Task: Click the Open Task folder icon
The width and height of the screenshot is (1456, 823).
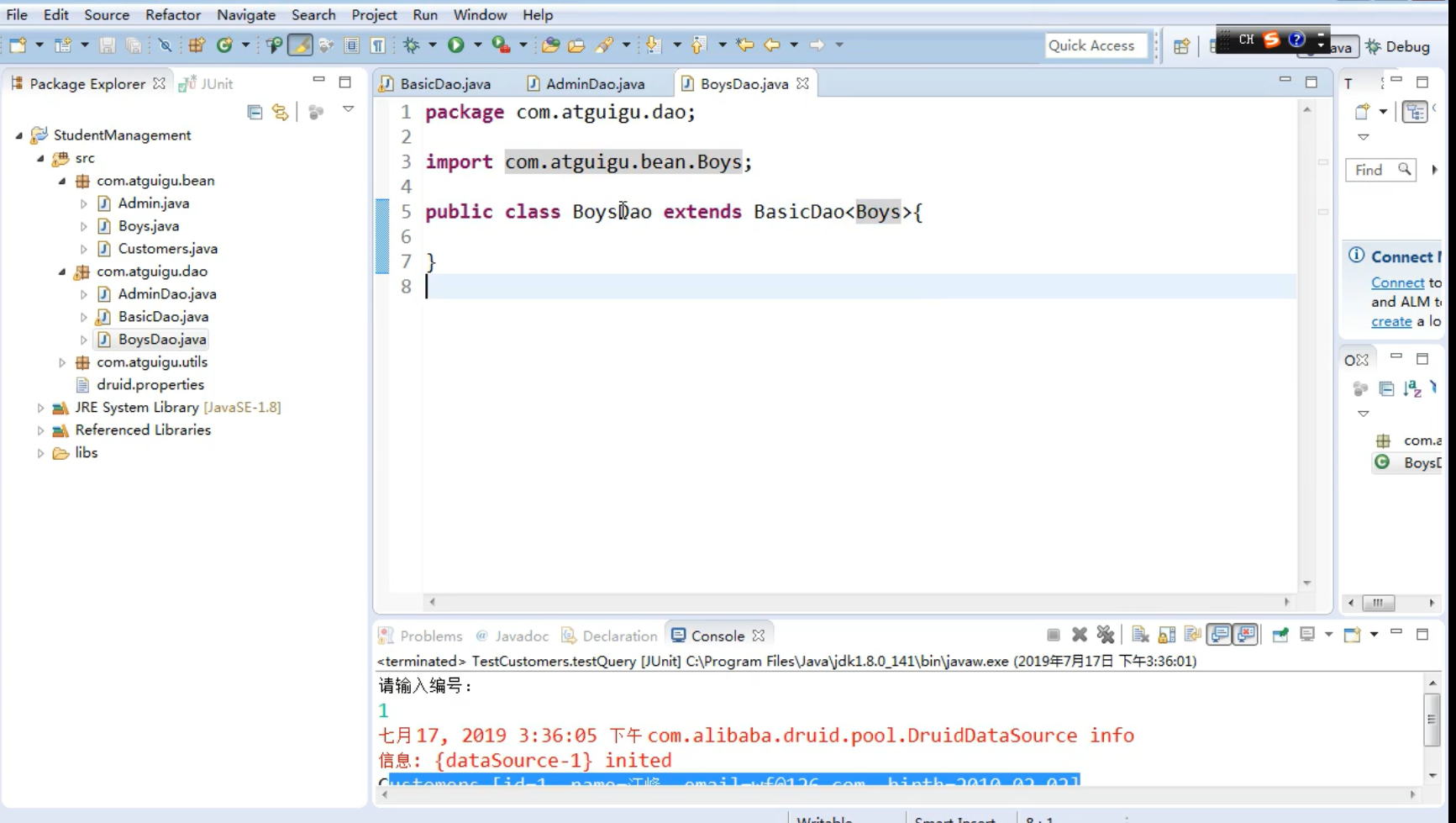Action: coord(576,45)
